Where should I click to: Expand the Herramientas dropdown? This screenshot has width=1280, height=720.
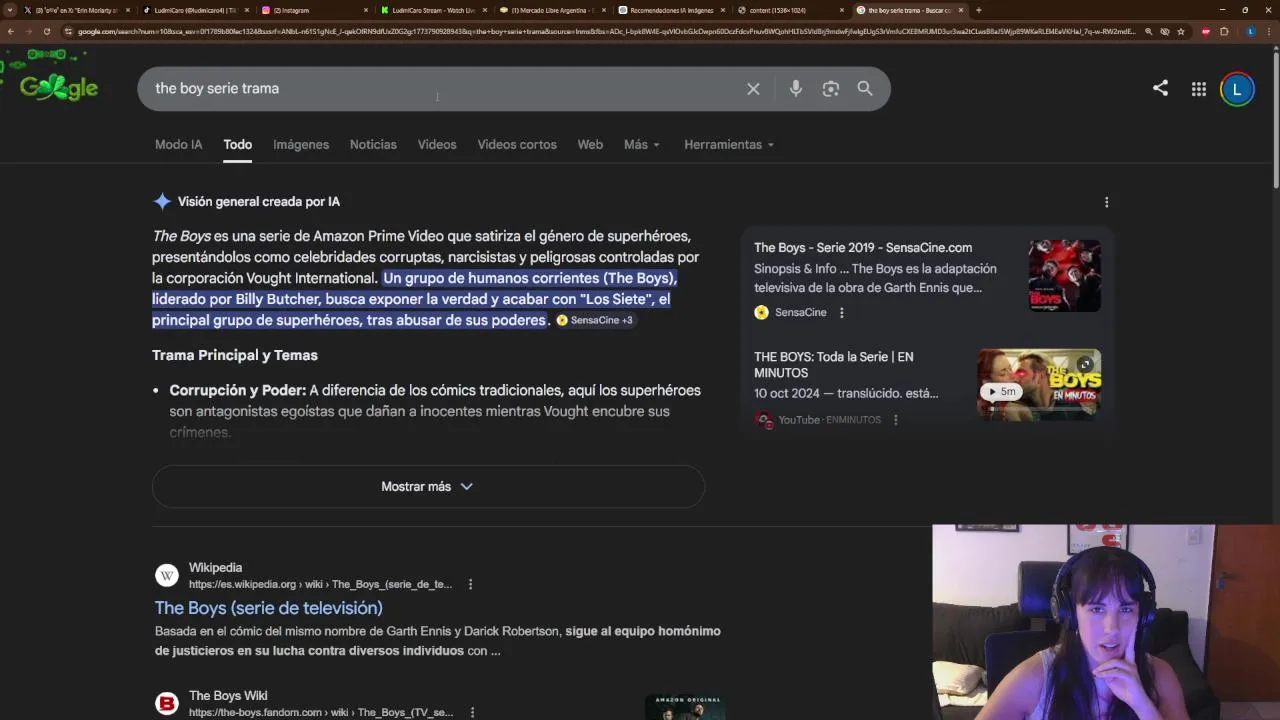[x=729, y=145]
